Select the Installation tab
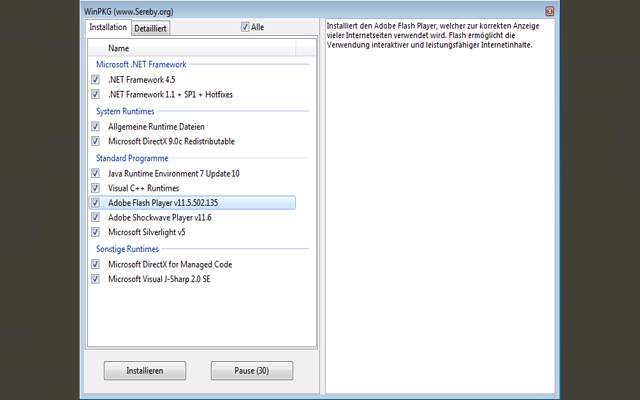The width and height of the screenshot is (640, 400). click(x=108, y=27)
